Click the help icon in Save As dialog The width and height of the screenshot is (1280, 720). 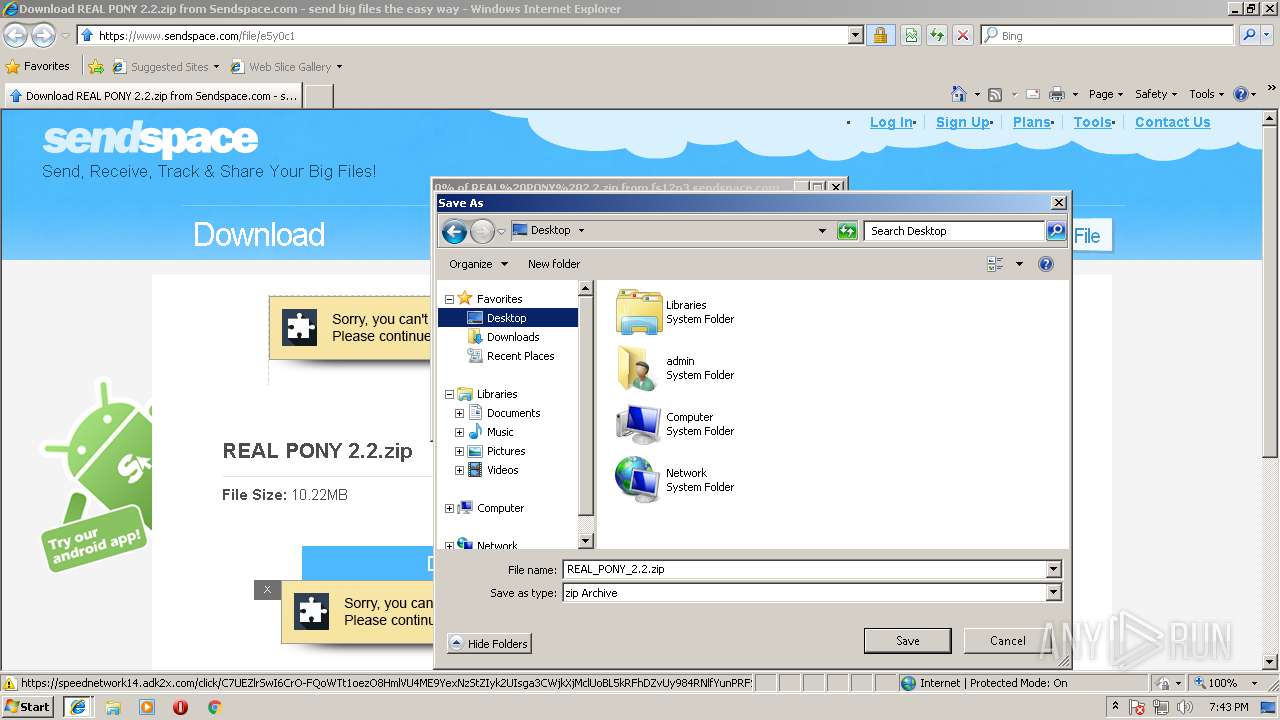pos(1046,264)
